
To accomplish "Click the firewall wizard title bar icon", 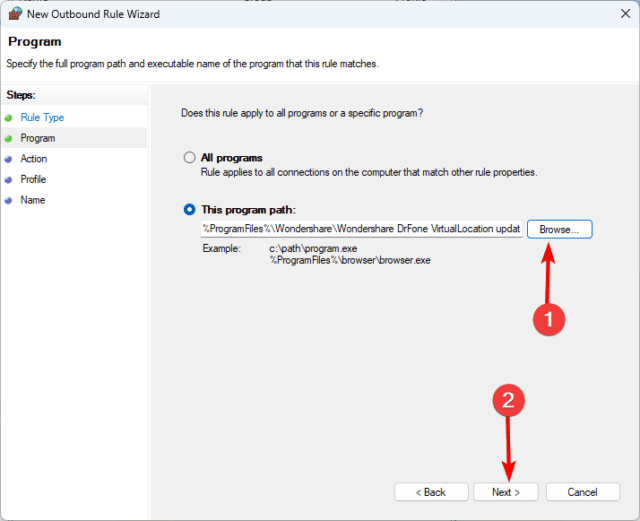I will 15,14.
